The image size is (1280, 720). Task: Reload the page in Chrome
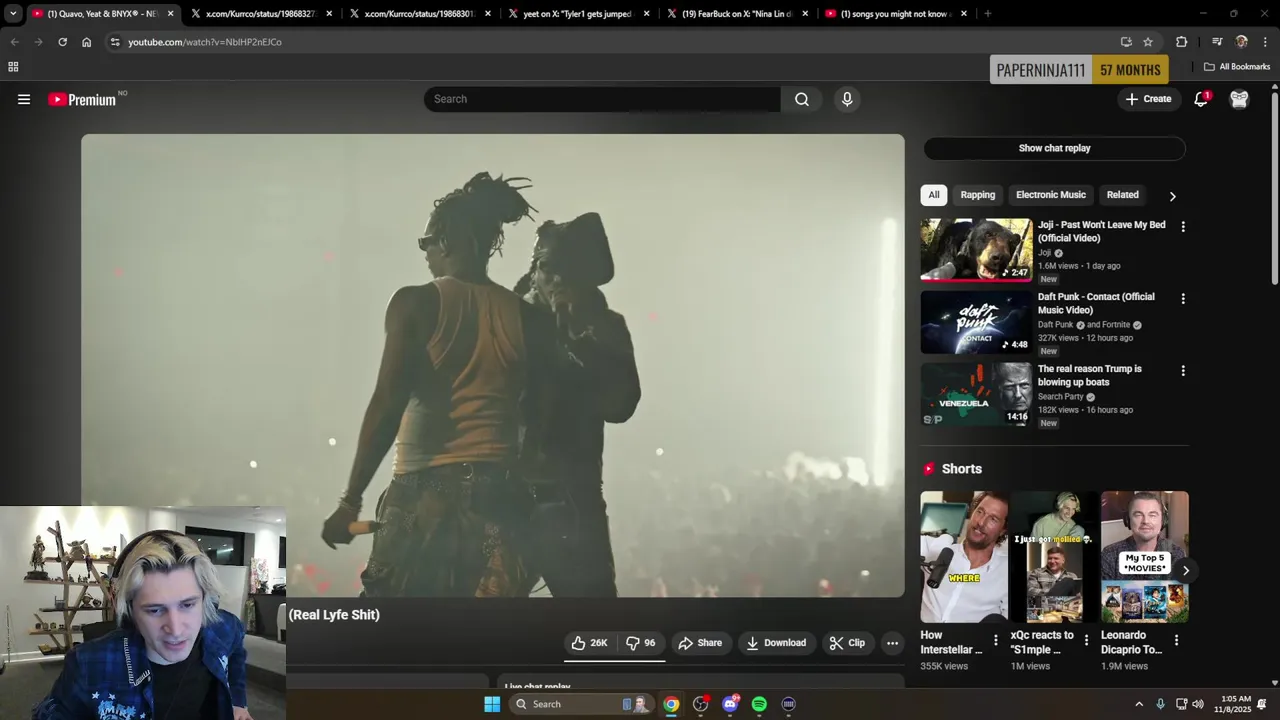62,42
